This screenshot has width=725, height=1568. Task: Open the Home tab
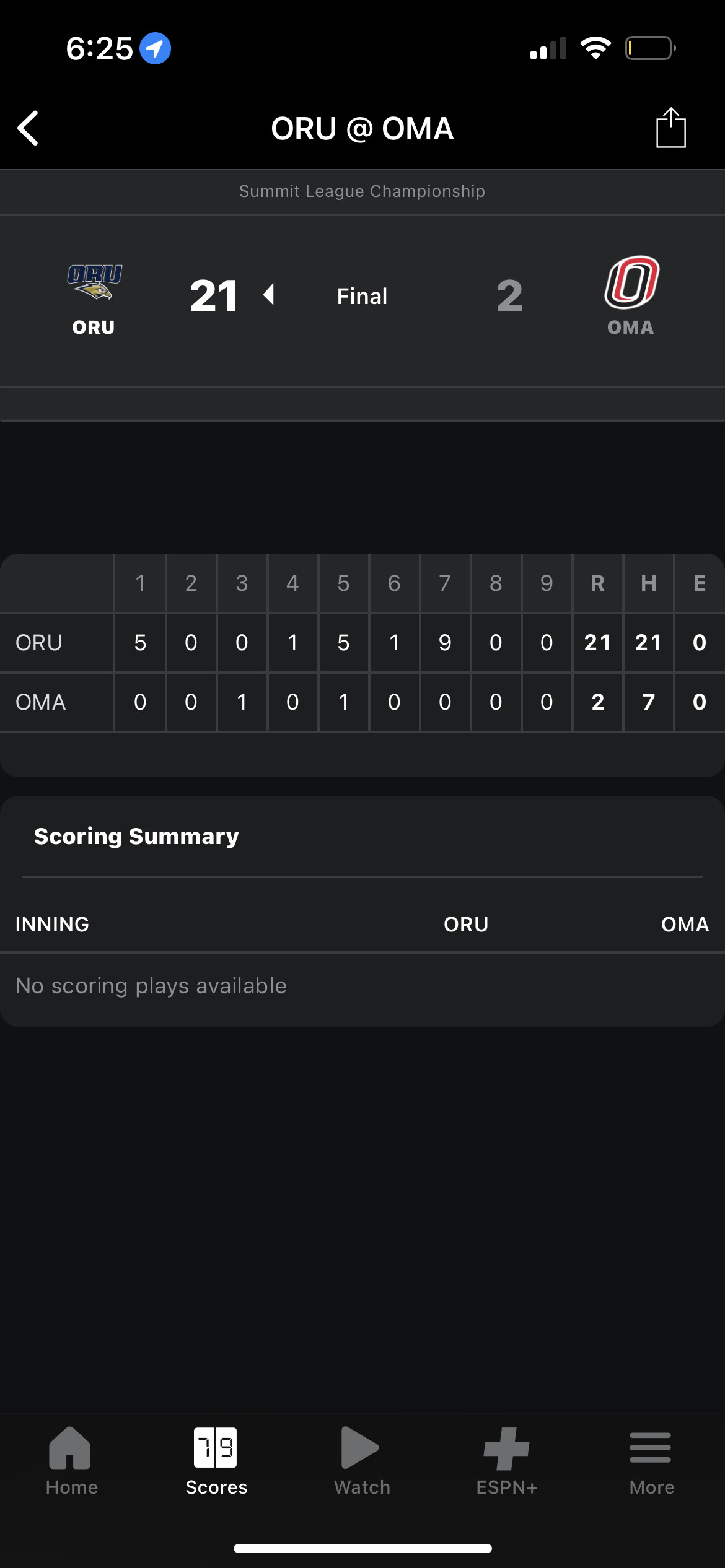[x=71, y=1460]
